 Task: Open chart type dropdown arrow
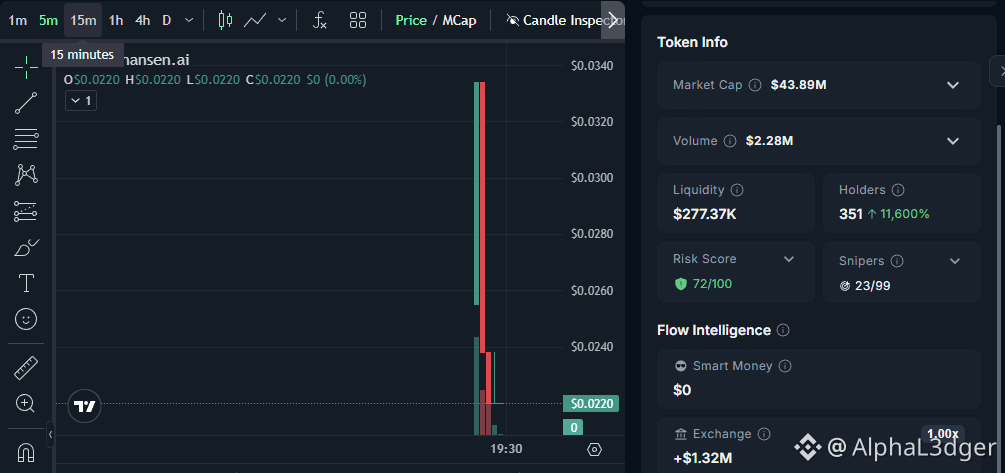click(x=282, y=20)
